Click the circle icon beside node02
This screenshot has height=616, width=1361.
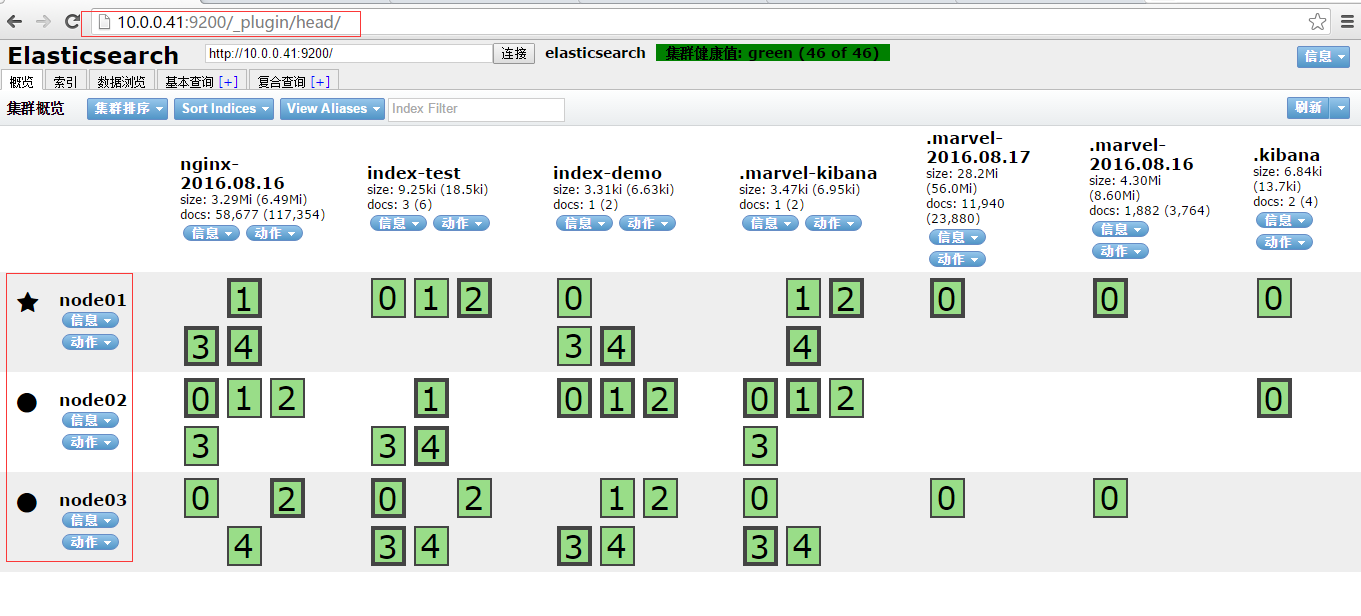28,402
